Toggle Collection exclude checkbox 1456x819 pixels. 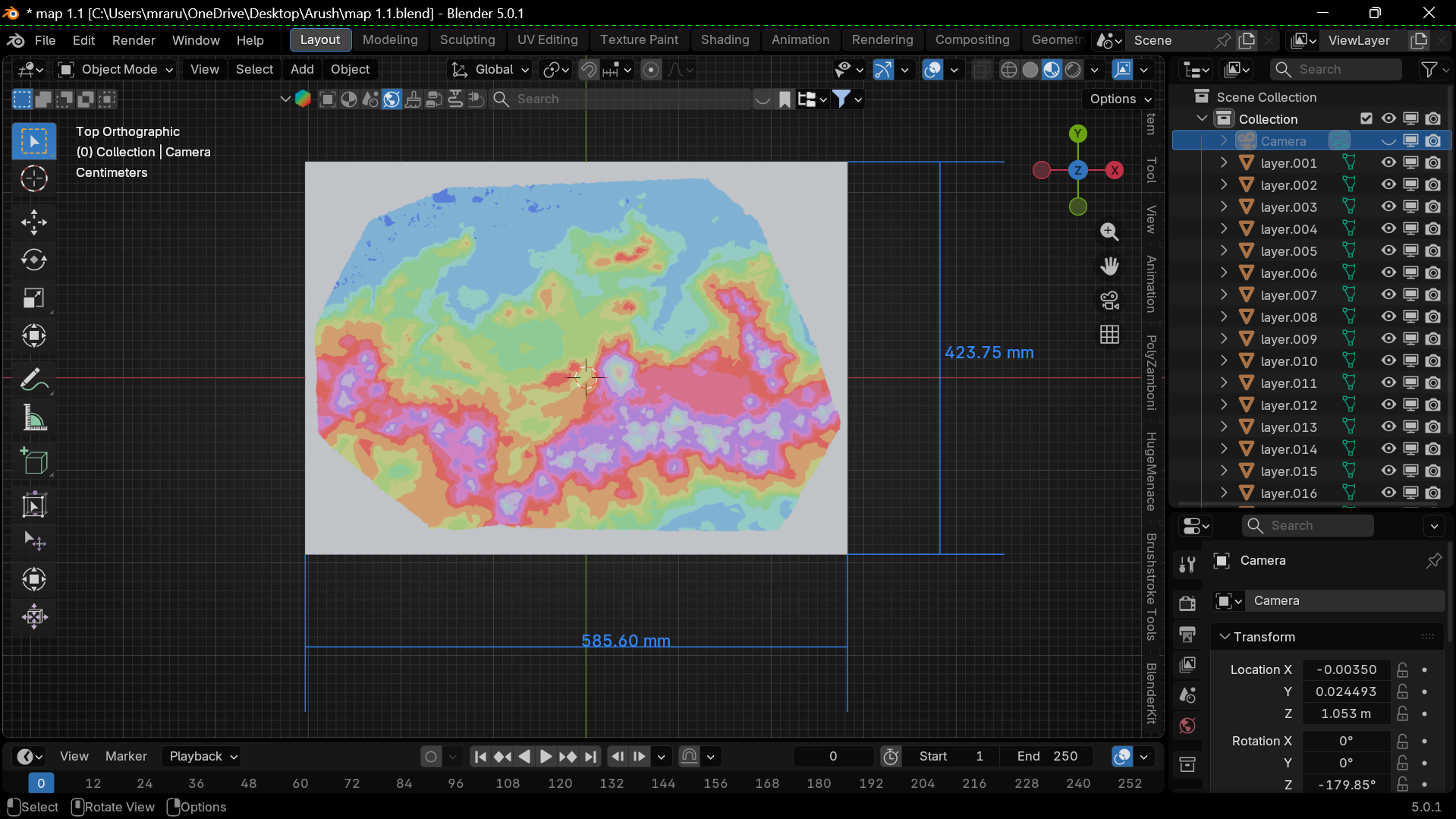point(1366,118)
